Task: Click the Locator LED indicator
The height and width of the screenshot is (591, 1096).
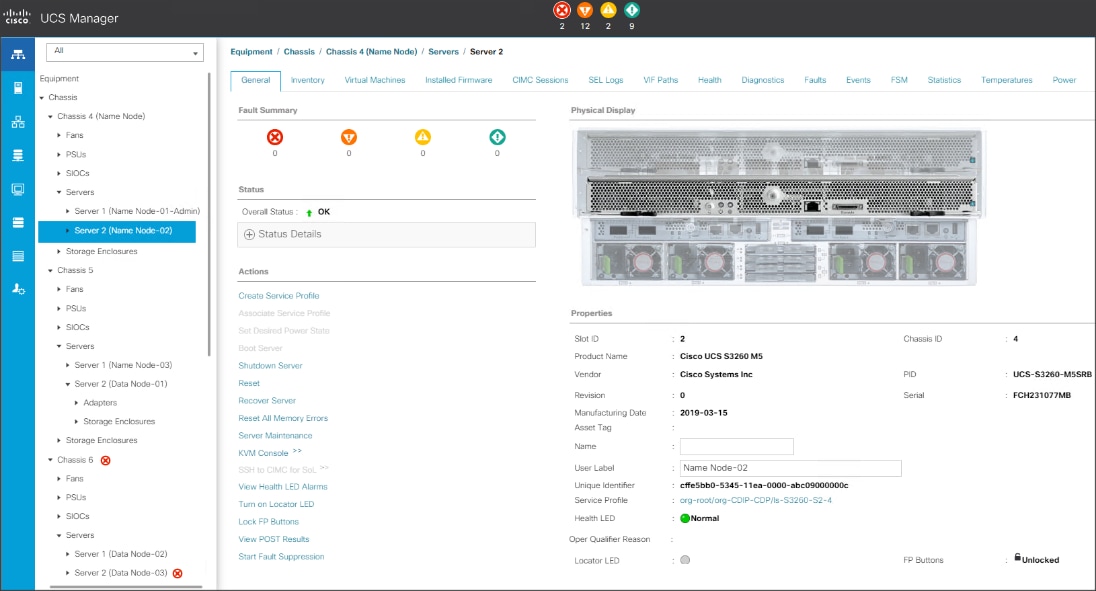Action: point(685,560)
